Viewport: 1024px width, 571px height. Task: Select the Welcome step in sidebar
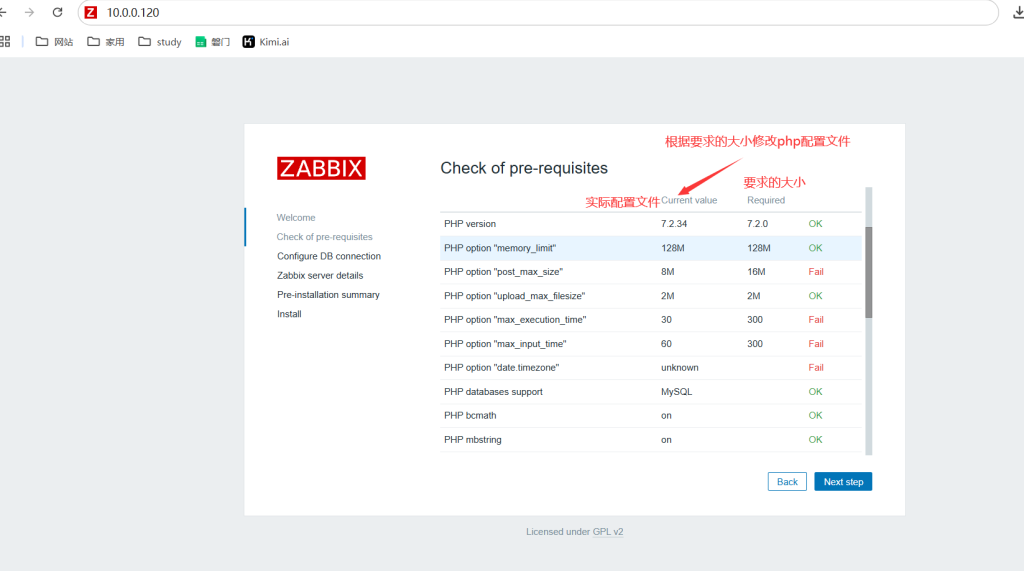coord(296,217)
